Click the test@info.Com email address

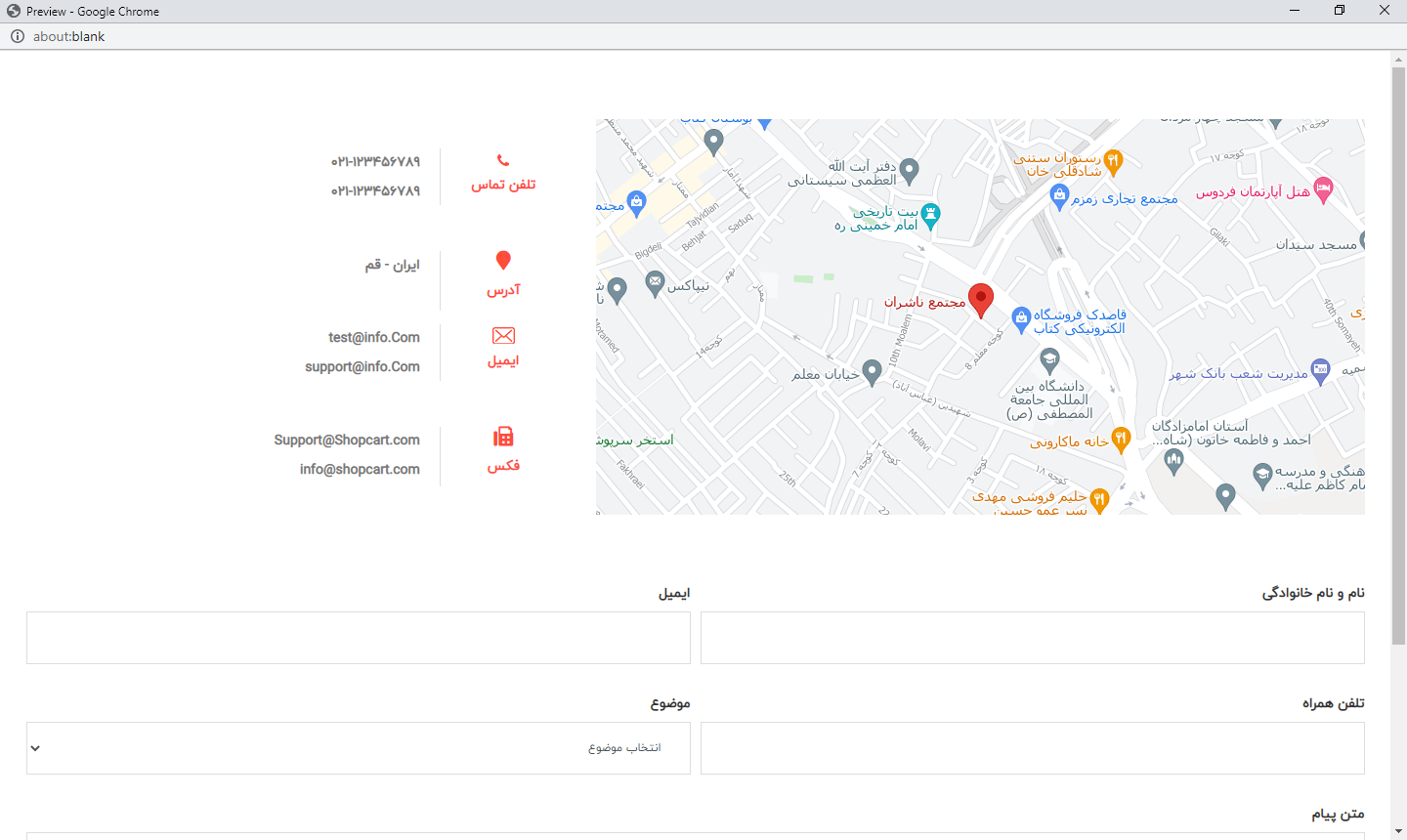(374, 337)
